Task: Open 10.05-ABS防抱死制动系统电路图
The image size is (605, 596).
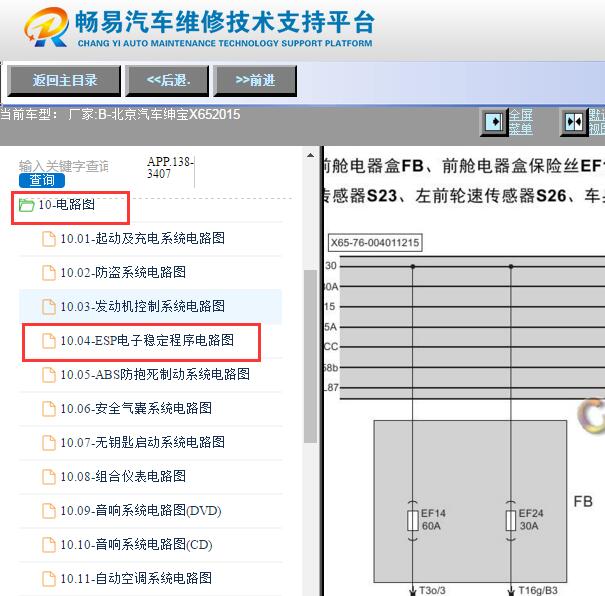Action: point(155,374)
